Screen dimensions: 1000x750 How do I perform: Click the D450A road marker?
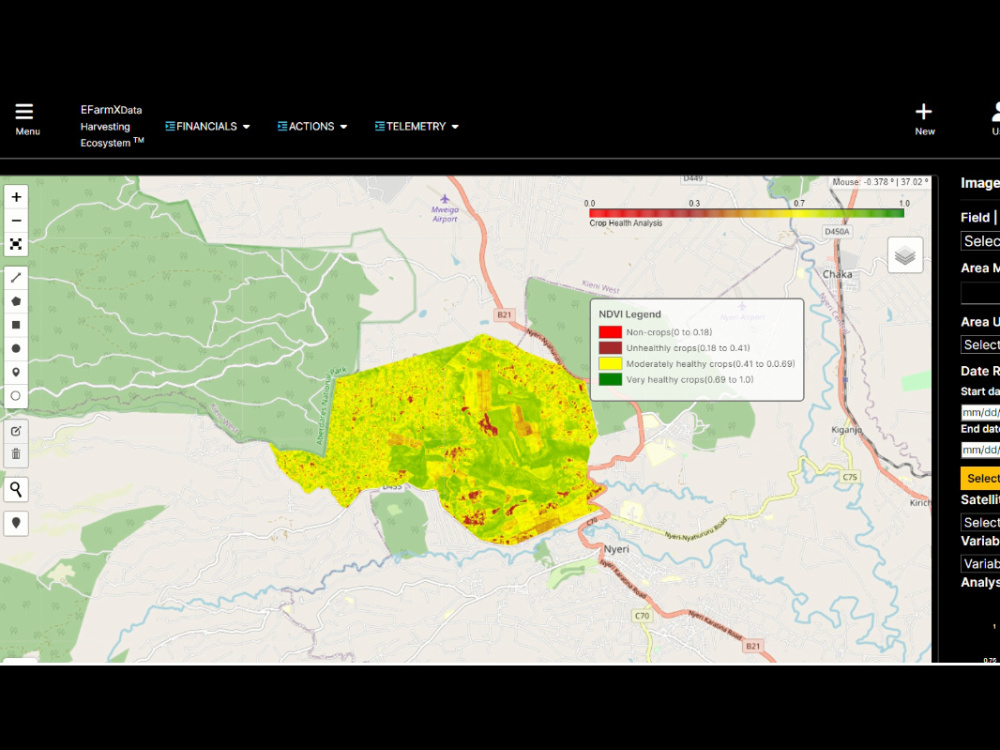point(837,232)
